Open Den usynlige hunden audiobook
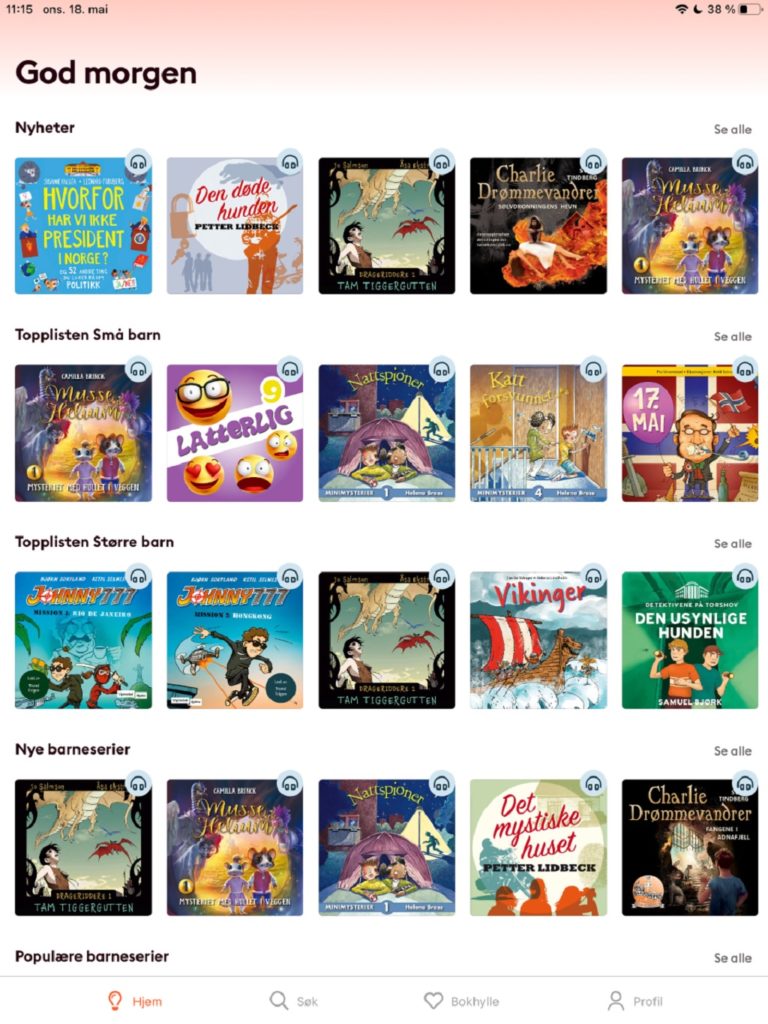The image size is (768, 1024). pos(690,640)
